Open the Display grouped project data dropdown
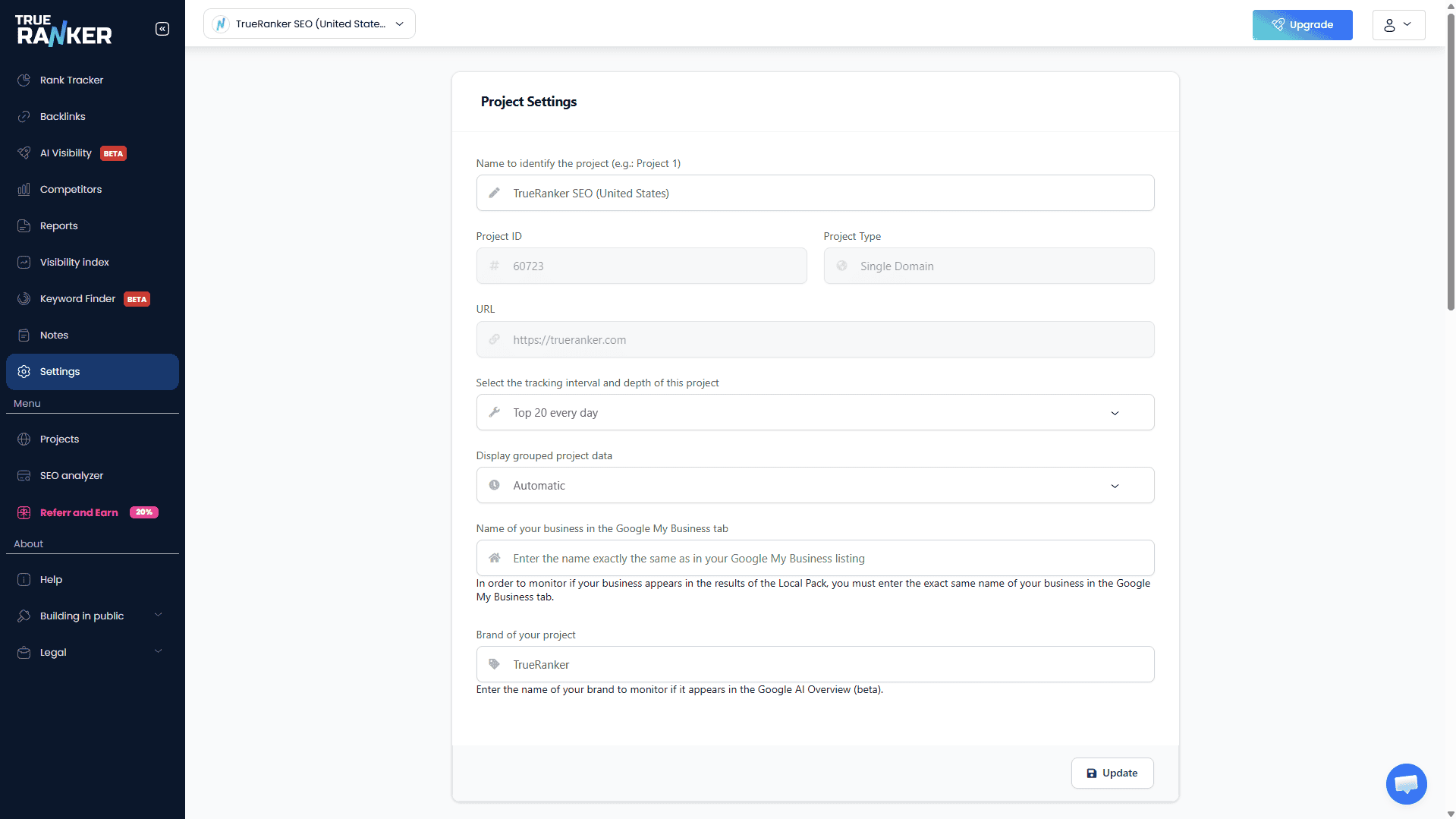 tap(815, 486)
